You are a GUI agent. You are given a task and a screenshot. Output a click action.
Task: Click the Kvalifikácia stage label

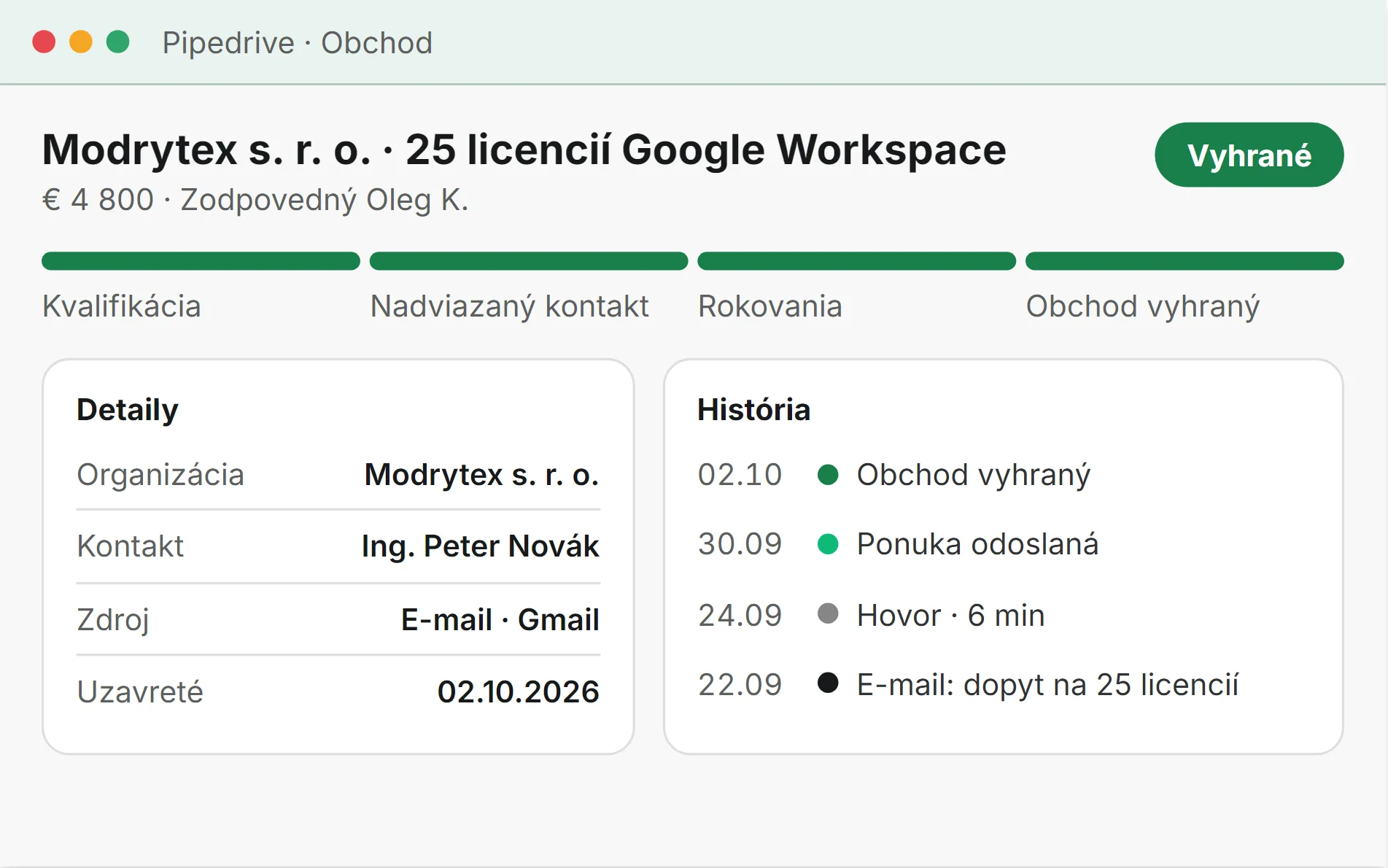121,306
